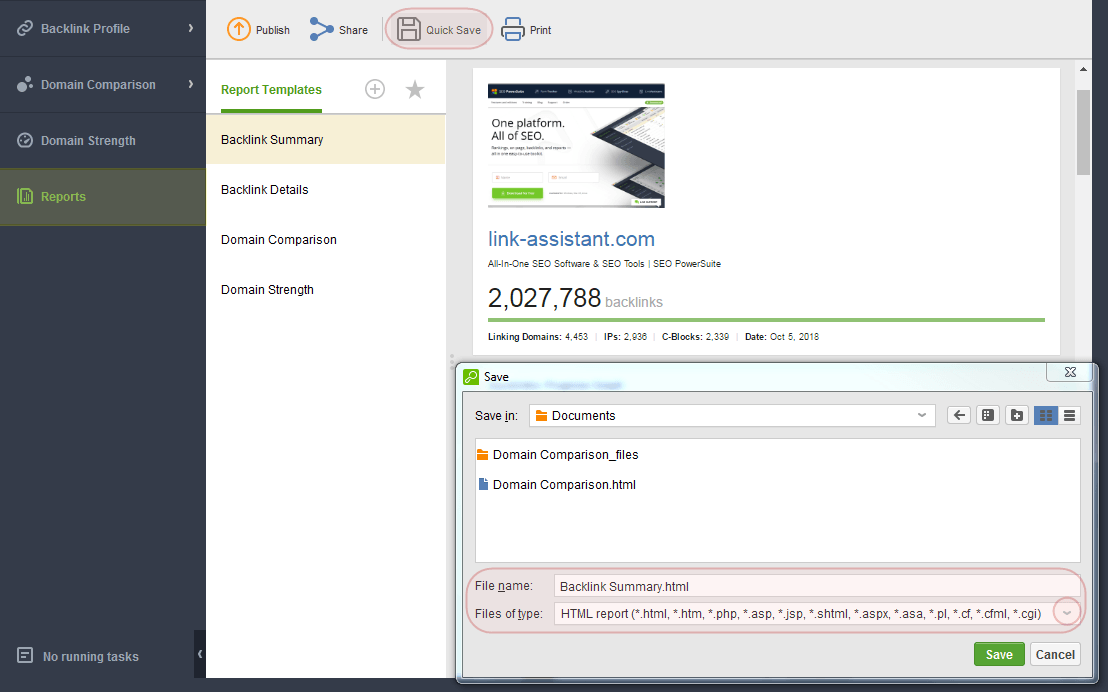Click the favorites star icon
This screenshot has height=692, width=1108.
415,89
